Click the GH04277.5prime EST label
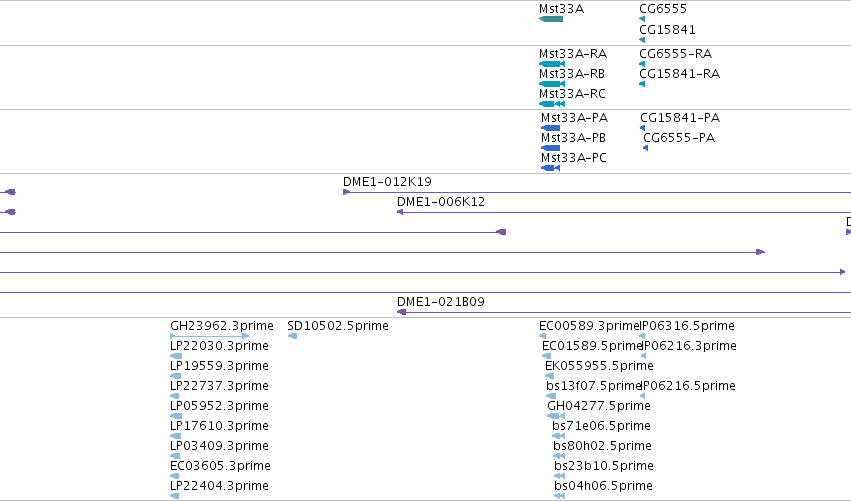 [x=599, y=406]
